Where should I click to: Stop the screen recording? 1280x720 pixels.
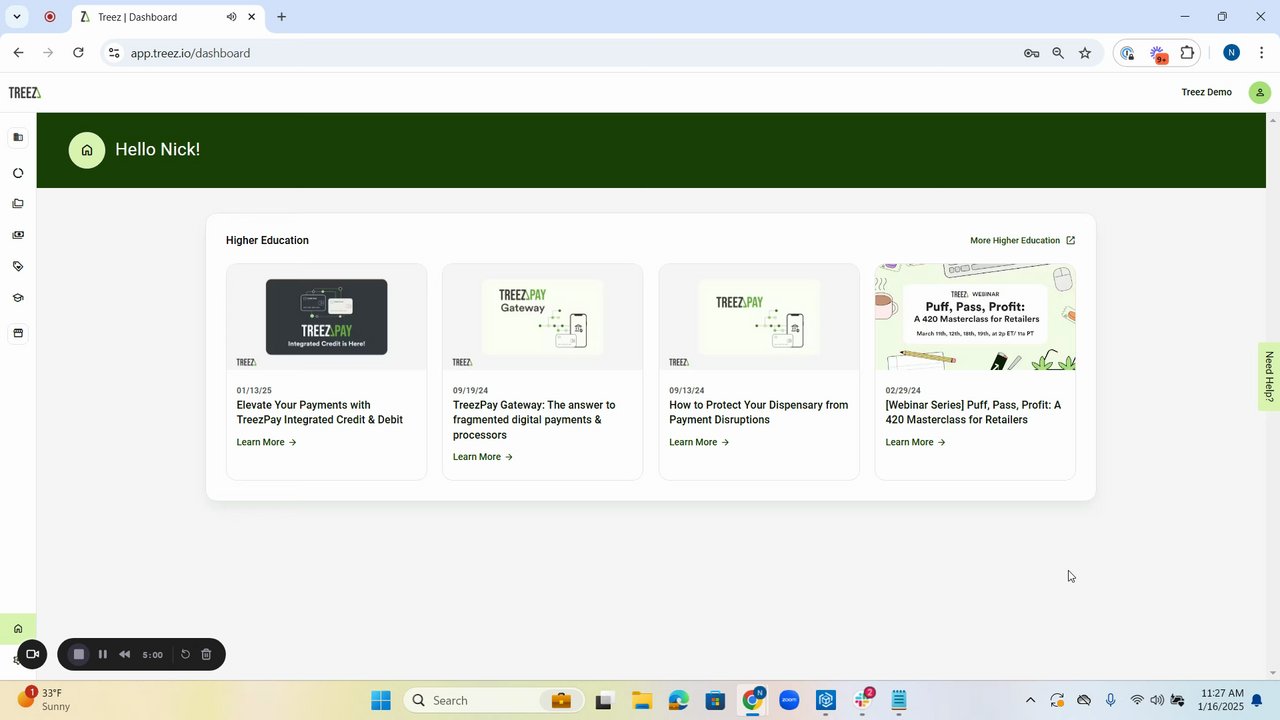[x=79, y=654]
